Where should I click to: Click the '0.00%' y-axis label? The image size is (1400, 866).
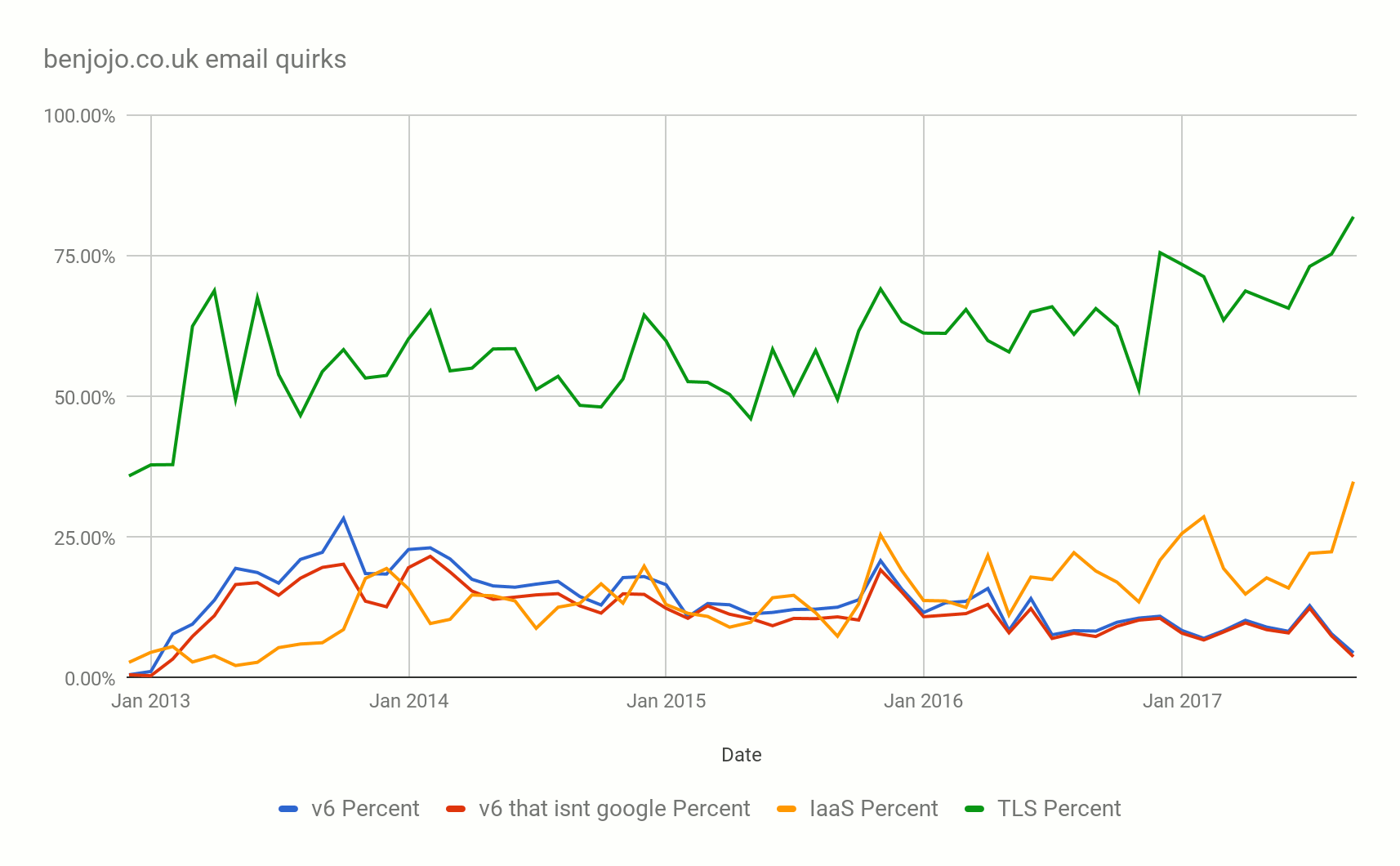click(x=90, y=679)
